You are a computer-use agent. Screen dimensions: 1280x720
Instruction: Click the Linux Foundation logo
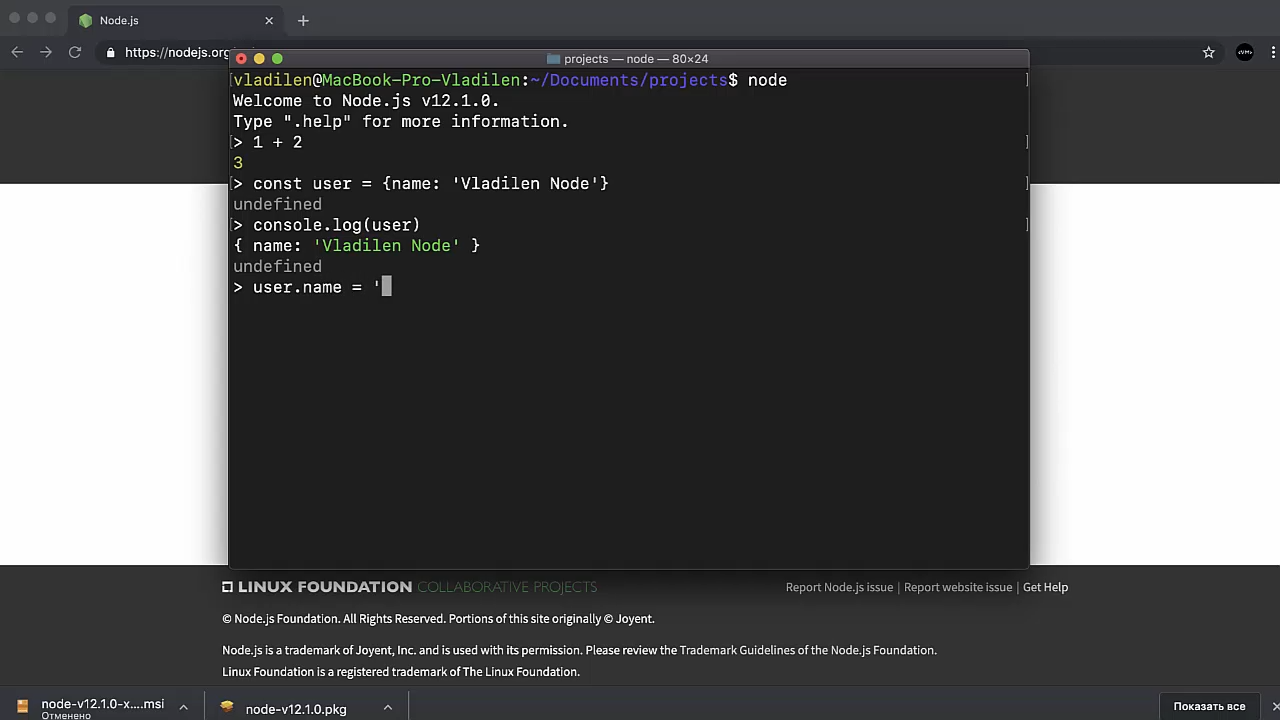point(409,587)
